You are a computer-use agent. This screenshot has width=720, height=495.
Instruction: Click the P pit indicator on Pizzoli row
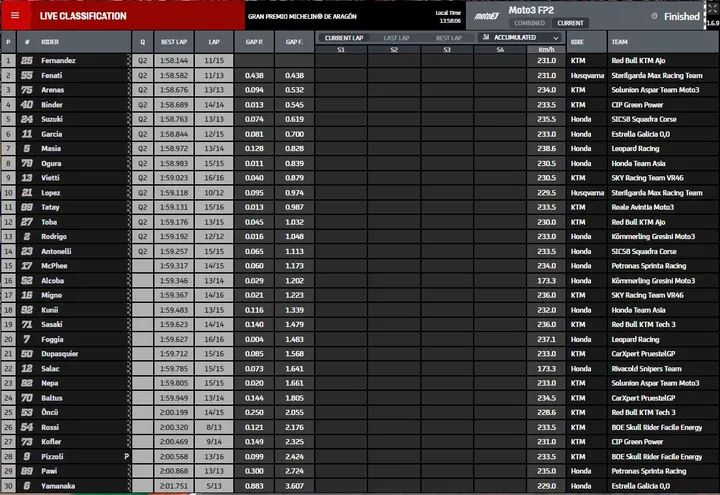[x=126, y=456]
